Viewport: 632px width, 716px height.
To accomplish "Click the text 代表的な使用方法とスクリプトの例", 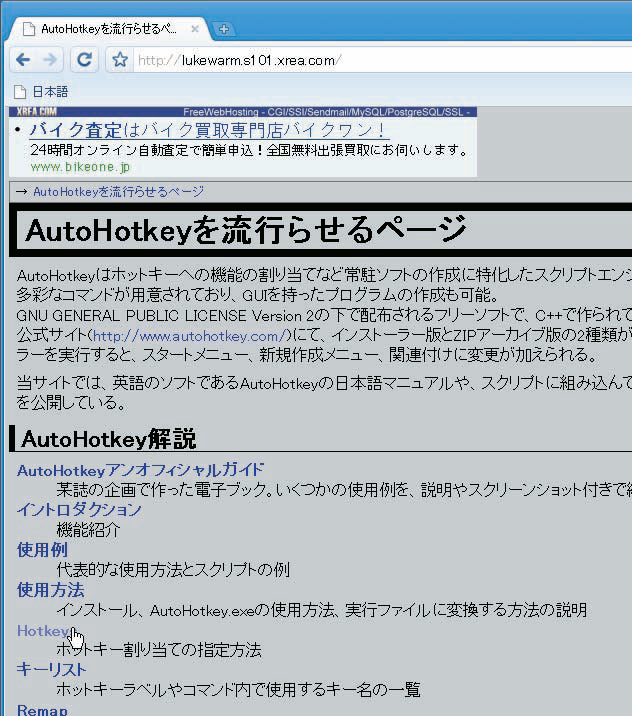I will tap(173, 569).
